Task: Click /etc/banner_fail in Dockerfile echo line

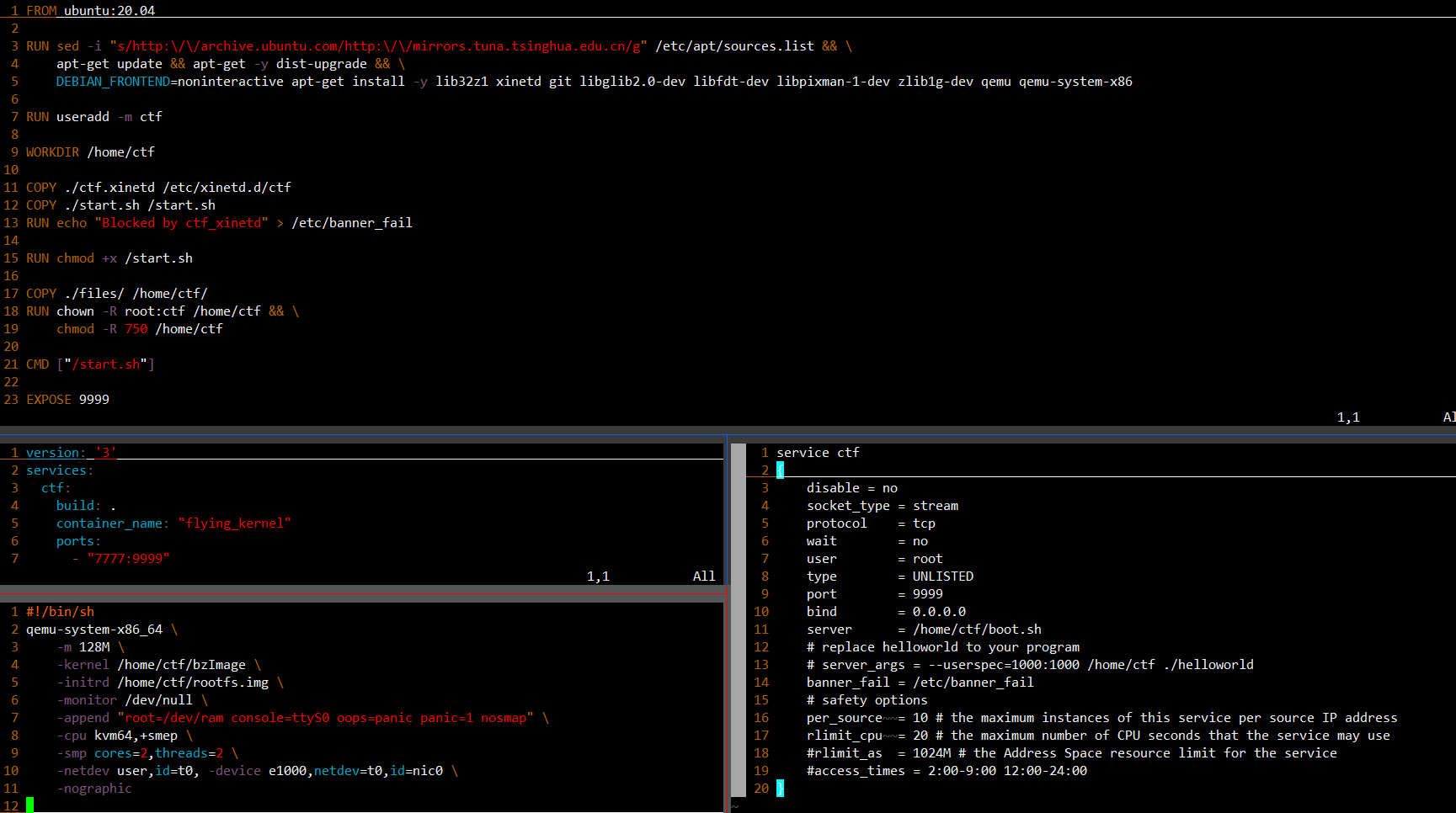Action: click(352, 223)
